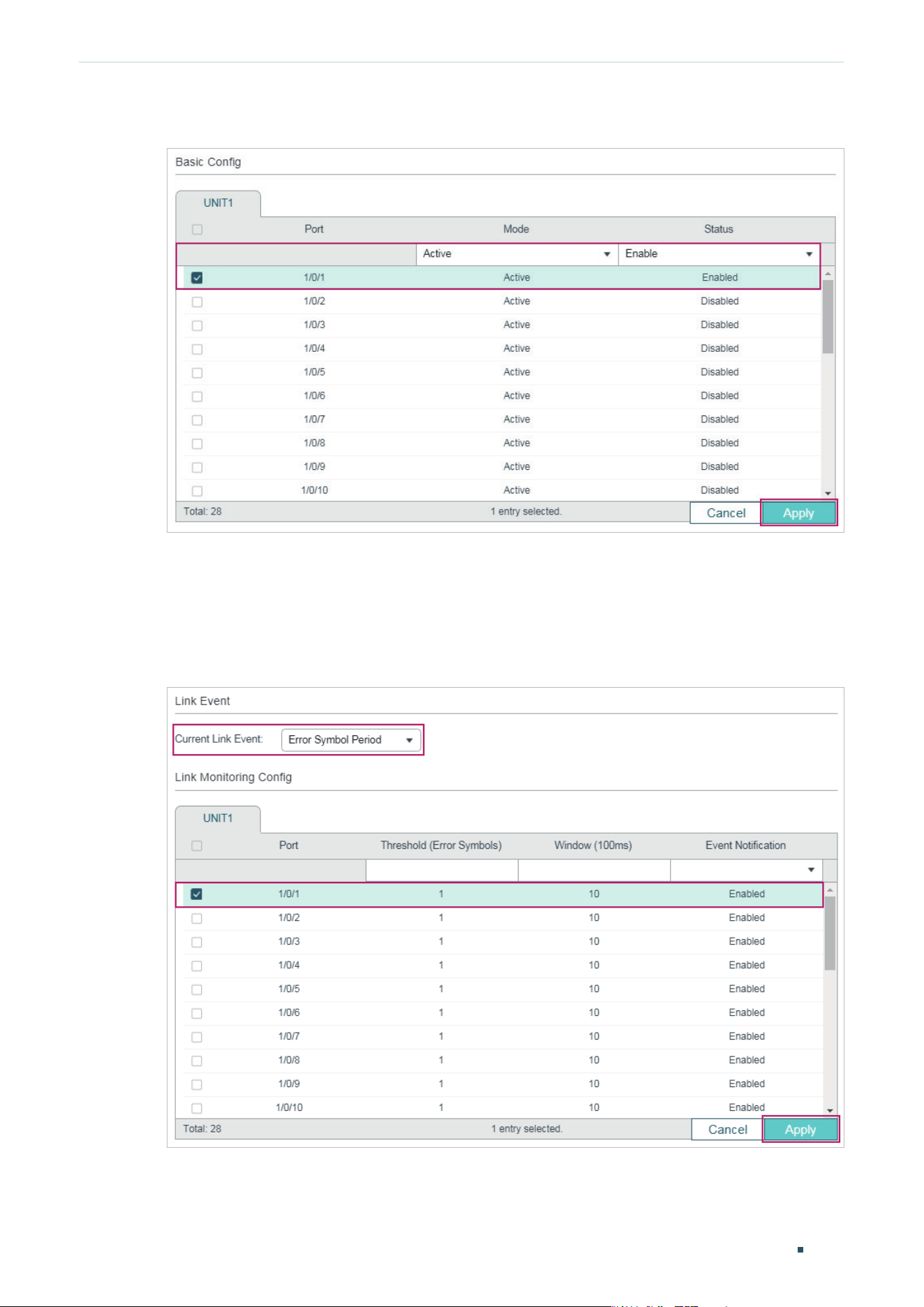This screenshot has height=1307, width=924.
Task: Click Apply in Basic Config
Action: 798,513
